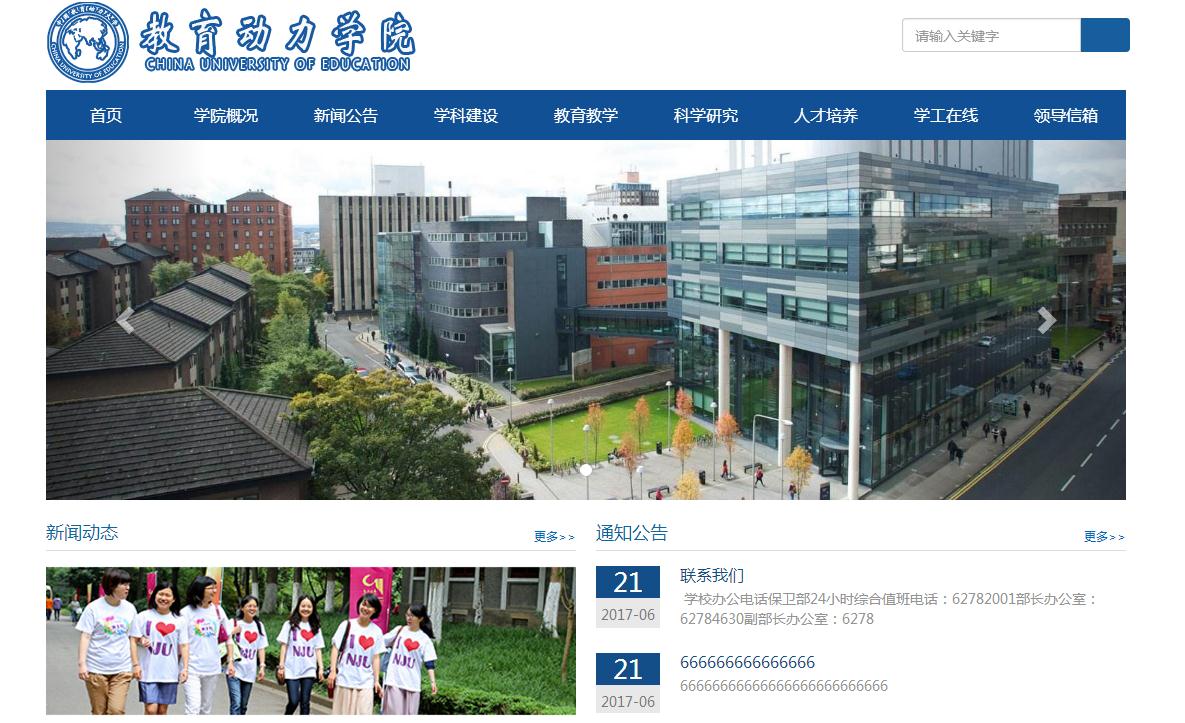1185x723 pixels.
Task: Expand more items under 通知公告
Action: point(1104,536)
